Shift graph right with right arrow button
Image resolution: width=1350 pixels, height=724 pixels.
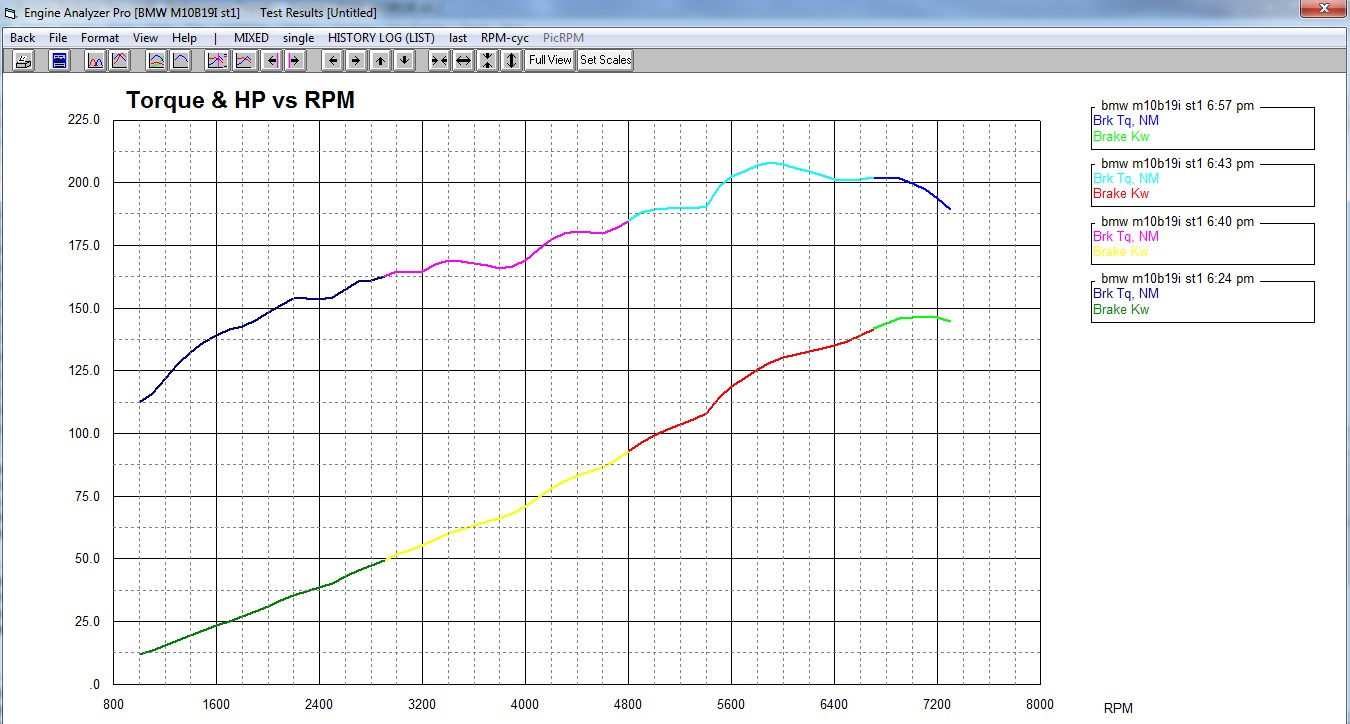tap(355, 60)
